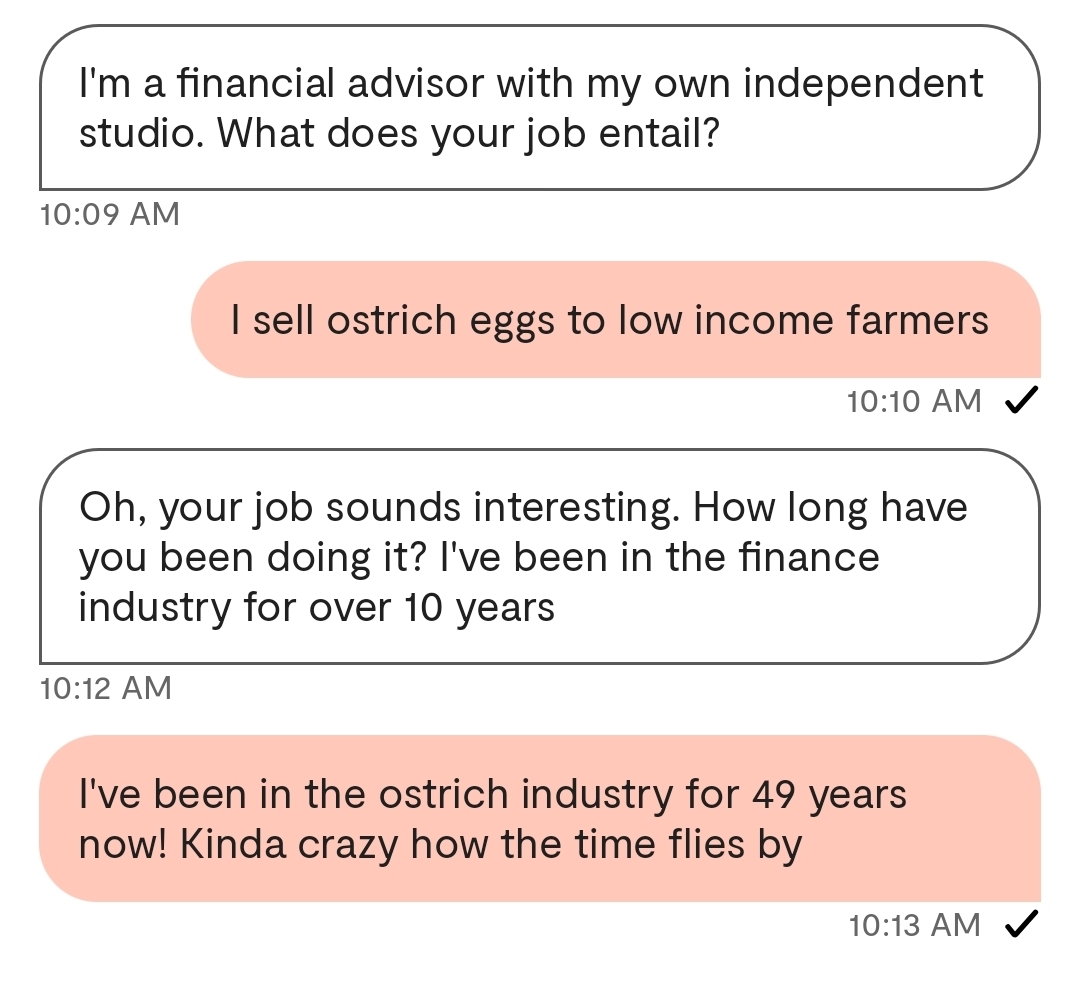The image size is (1080, 991).
Task: Click the word "finance" in third message
Action: tap(810, 557)
